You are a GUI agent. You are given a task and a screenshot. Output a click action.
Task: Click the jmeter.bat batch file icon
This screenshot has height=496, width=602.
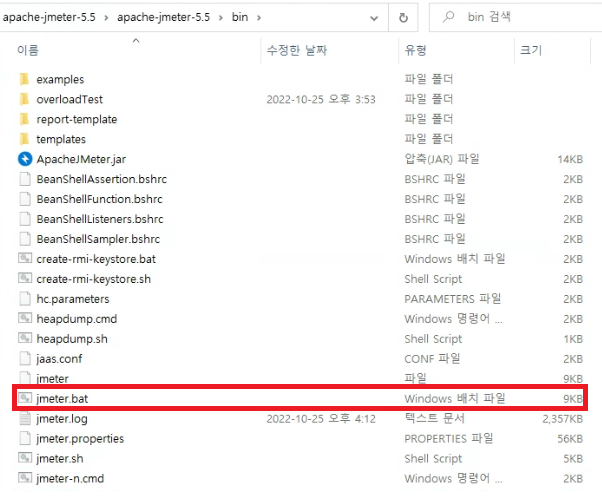pos(25,398)
